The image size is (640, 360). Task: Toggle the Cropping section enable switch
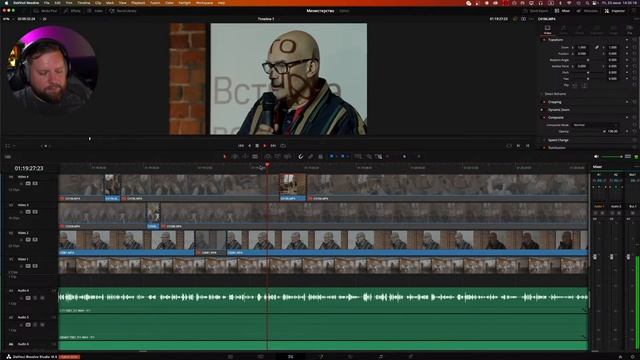pos(544,102)
